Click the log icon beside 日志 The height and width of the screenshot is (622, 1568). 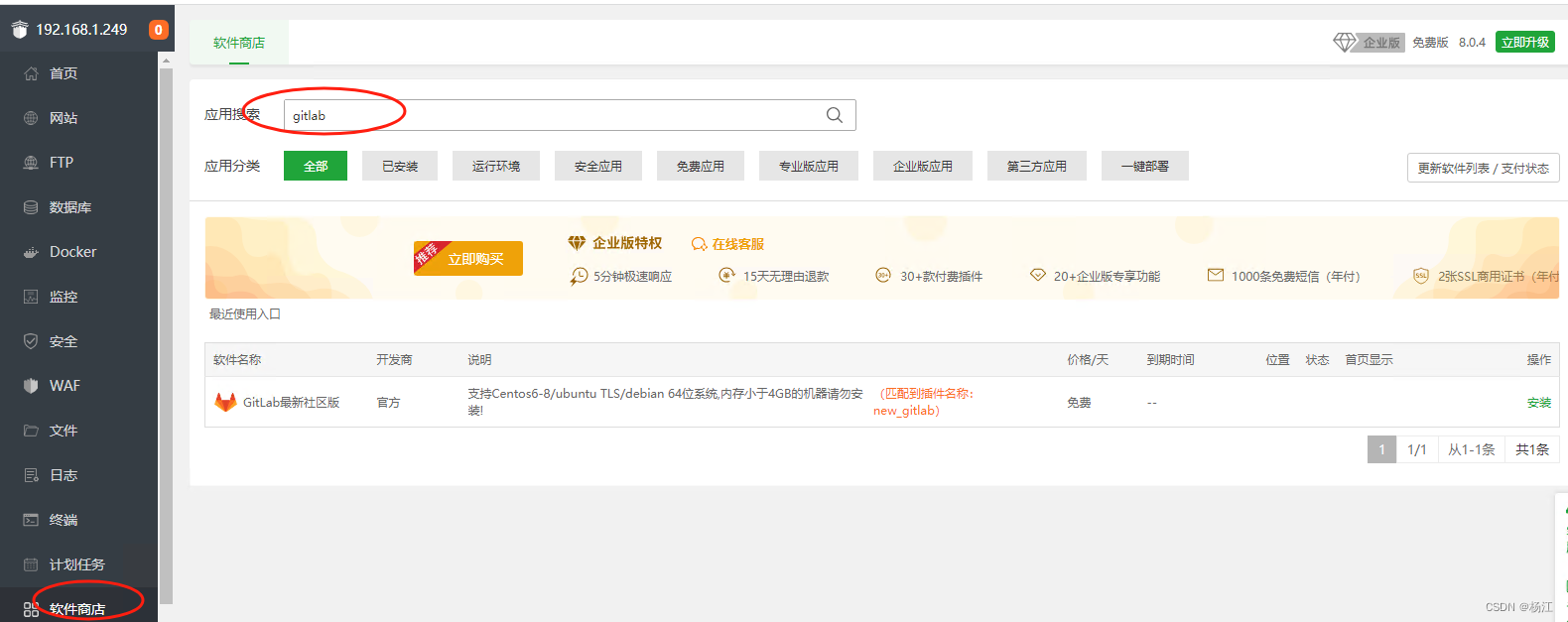pyautogui.click(x=31, y=475)
